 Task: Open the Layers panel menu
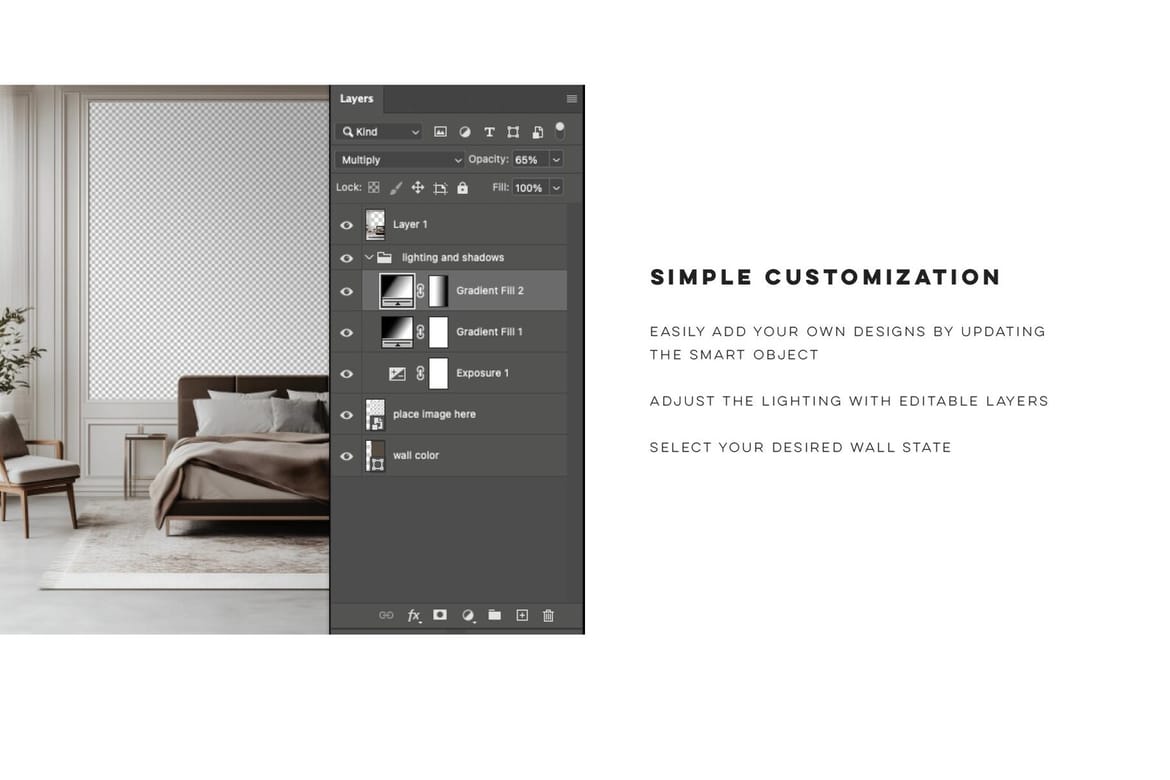click(x=572, y=99)
